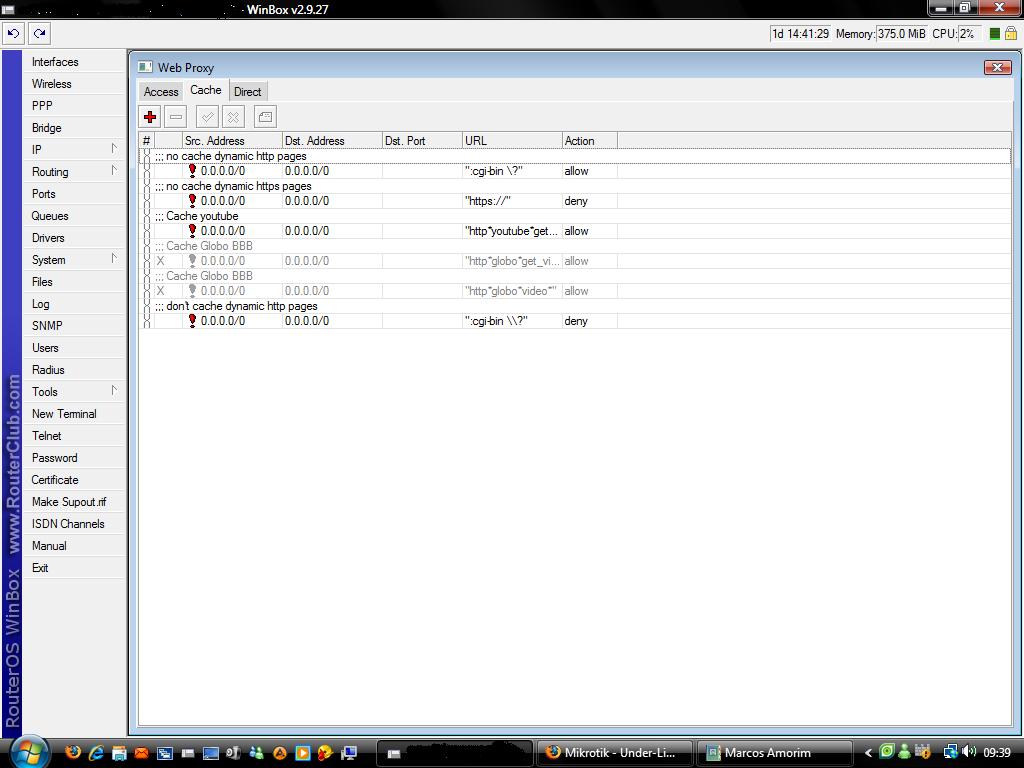Select the Cache tab
This screenshot has width=1024, height=768.
pyautogui.click(x=206, y=90)
